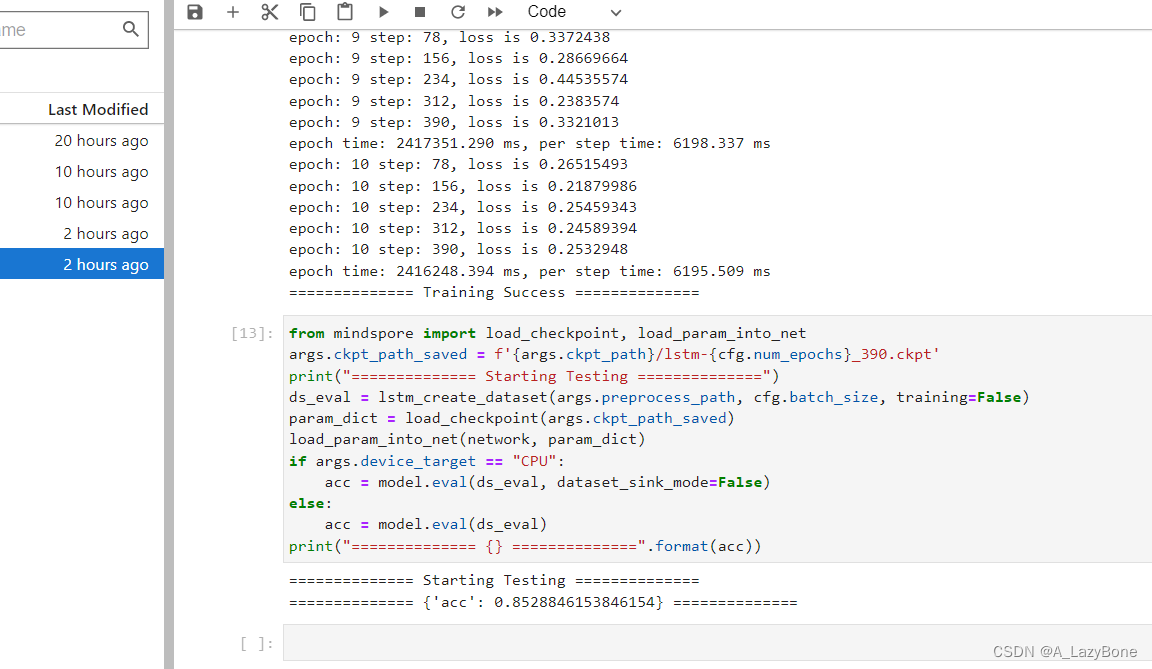Click the 'Training Success' output line

pyautogui.click(x=494, y=292)
